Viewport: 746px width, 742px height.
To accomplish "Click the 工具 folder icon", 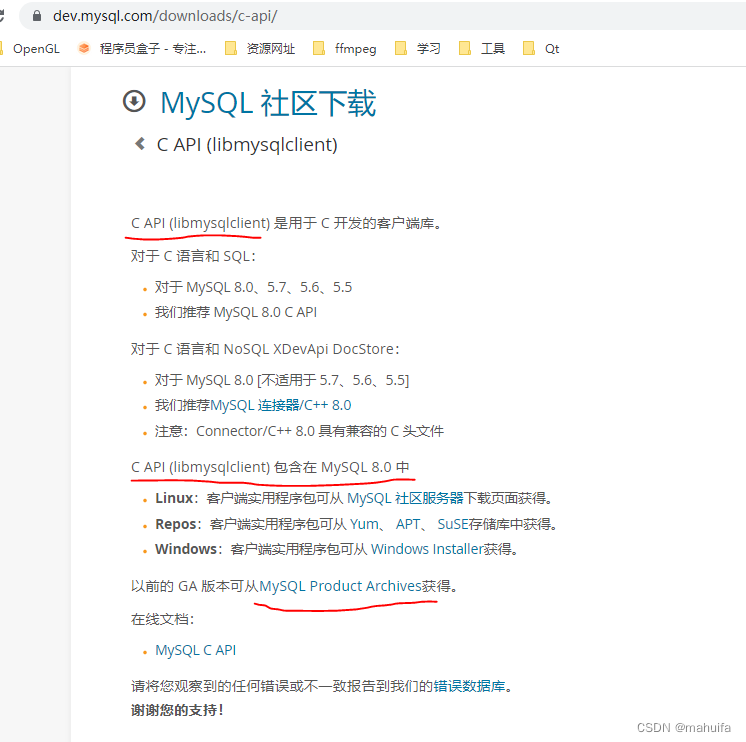I will pyautogui.click(x=465, y=48).
